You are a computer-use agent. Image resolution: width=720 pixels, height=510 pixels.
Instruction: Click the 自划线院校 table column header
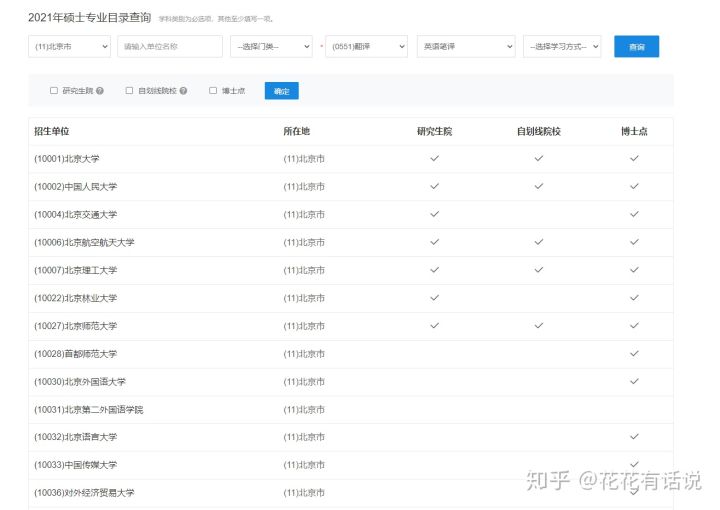point(539,131)
